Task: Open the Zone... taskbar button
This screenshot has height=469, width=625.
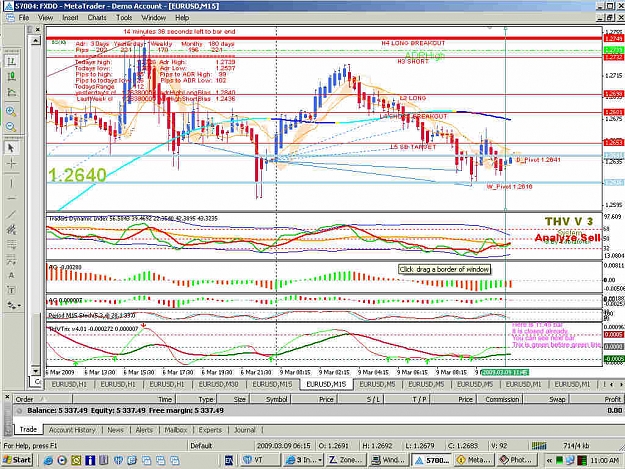Action: [x=345, y=460]
